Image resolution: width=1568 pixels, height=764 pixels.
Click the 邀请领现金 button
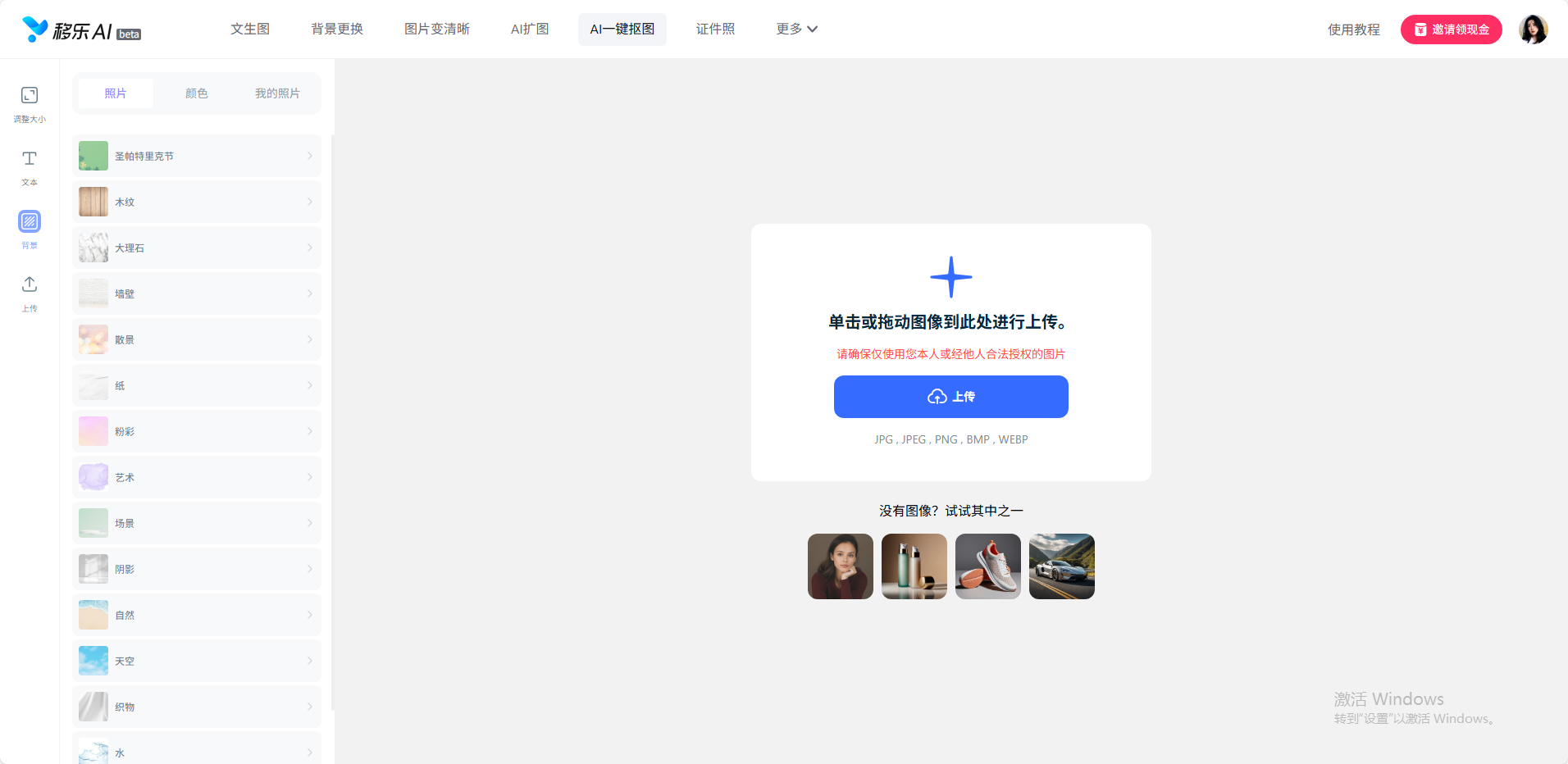pyautogui.click(x=1452, y=30)
